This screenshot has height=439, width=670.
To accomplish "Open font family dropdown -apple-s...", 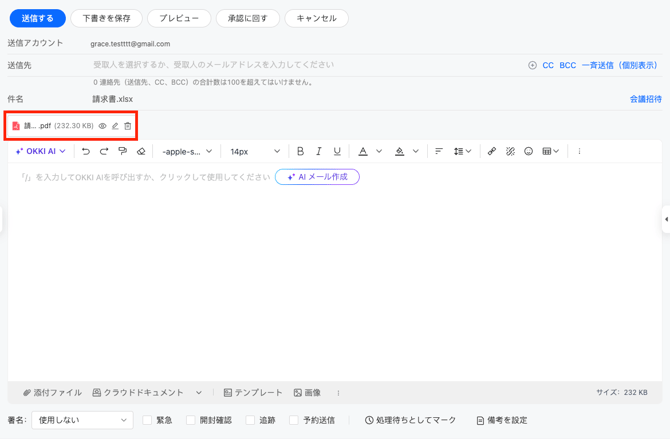I will (x=187, y=151).
